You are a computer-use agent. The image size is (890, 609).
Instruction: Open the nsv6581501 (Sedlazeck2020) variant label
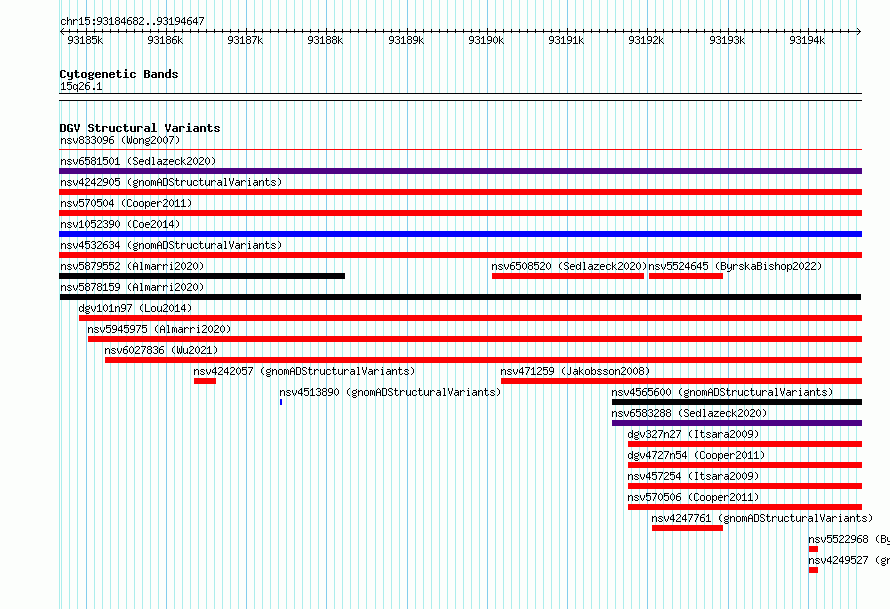[138, 161]
